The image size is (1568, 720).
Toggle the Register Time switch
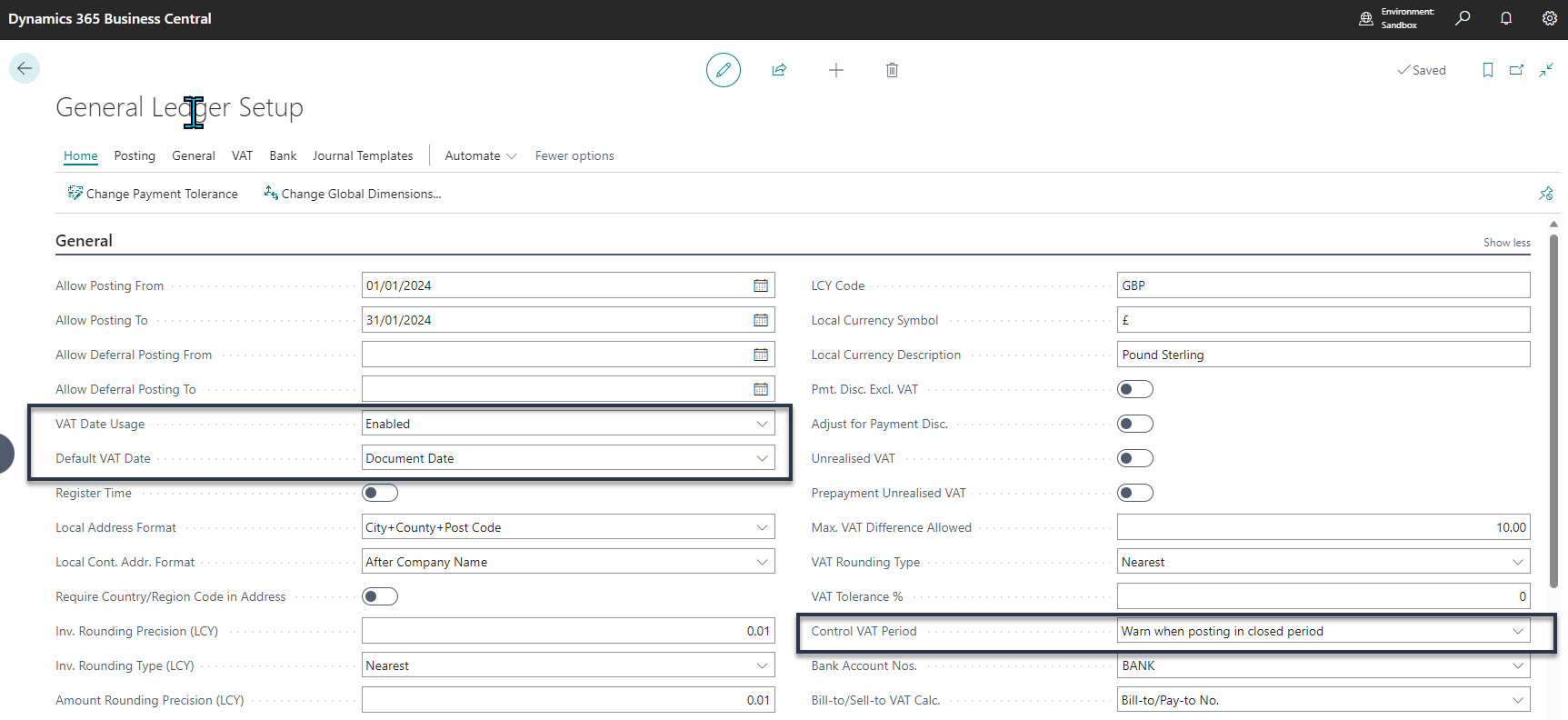[380, 493]
